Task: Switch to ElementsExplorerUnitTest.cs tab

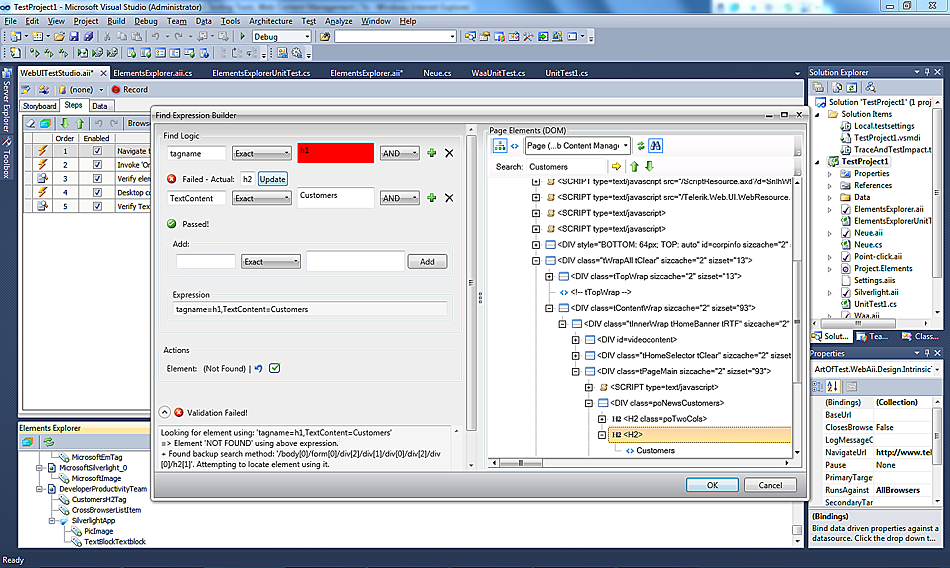Action: point(261,73)
